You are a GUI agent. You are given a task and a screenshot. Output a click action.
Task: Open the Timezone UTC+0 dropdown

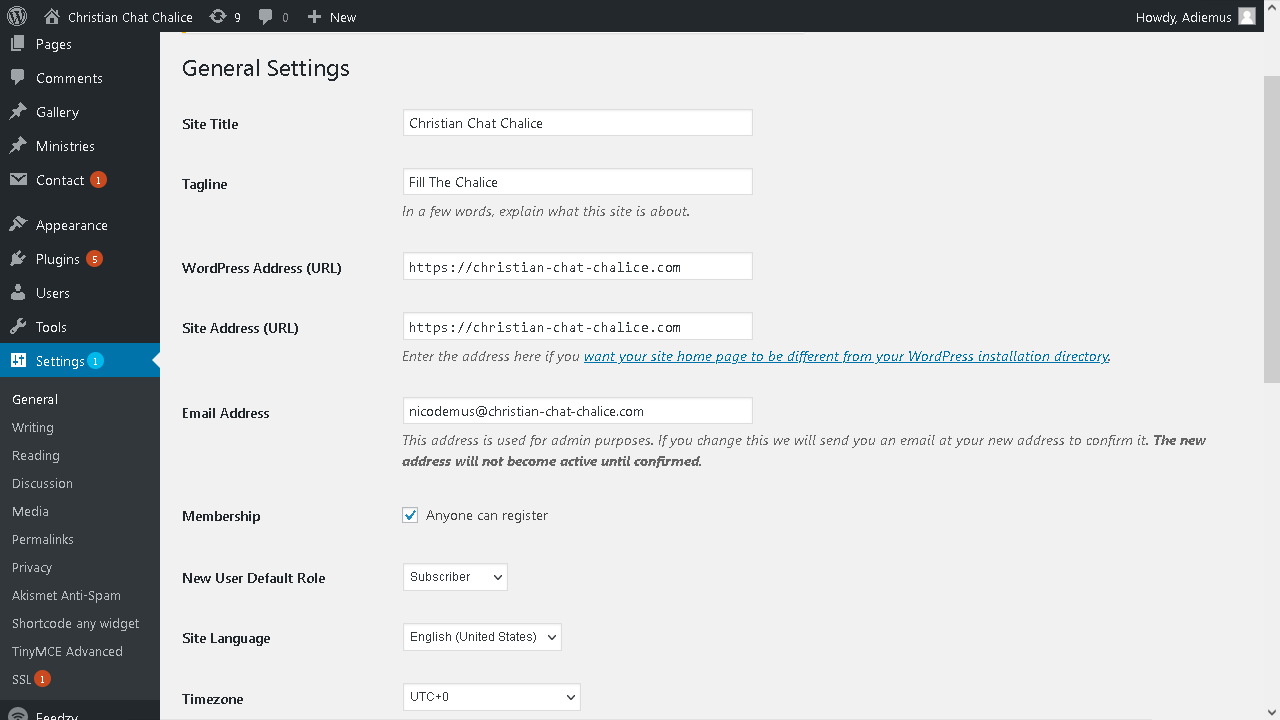[491, 697]
